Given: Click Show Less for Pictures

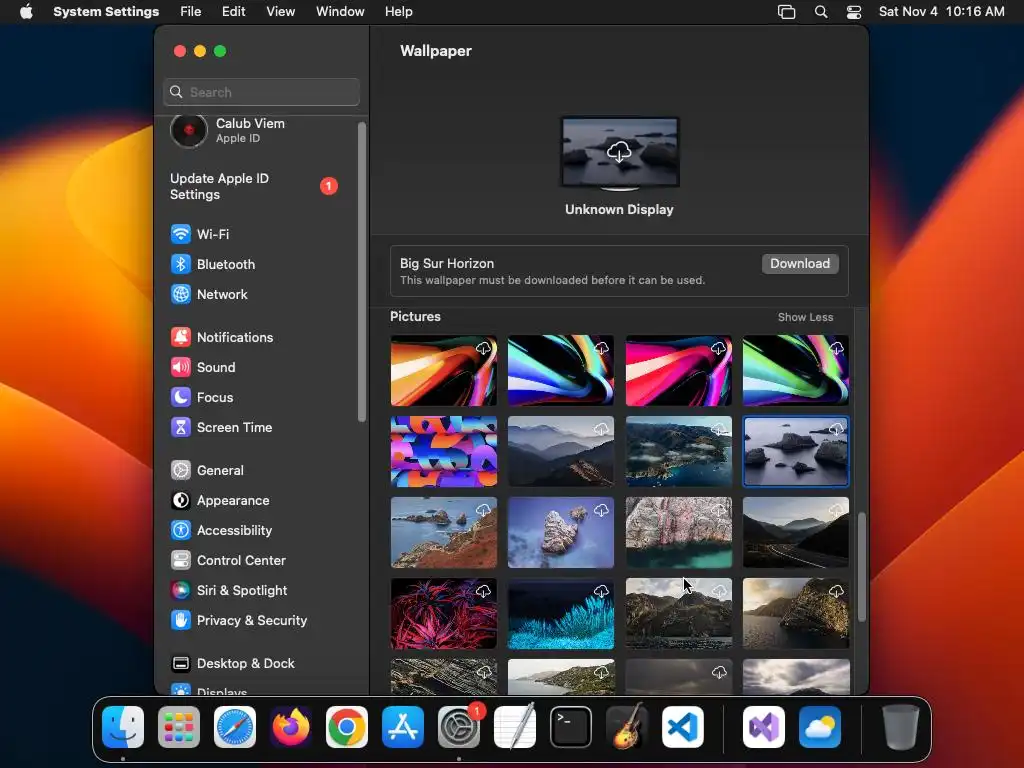Looking at the screenshot, I should 805,317.
